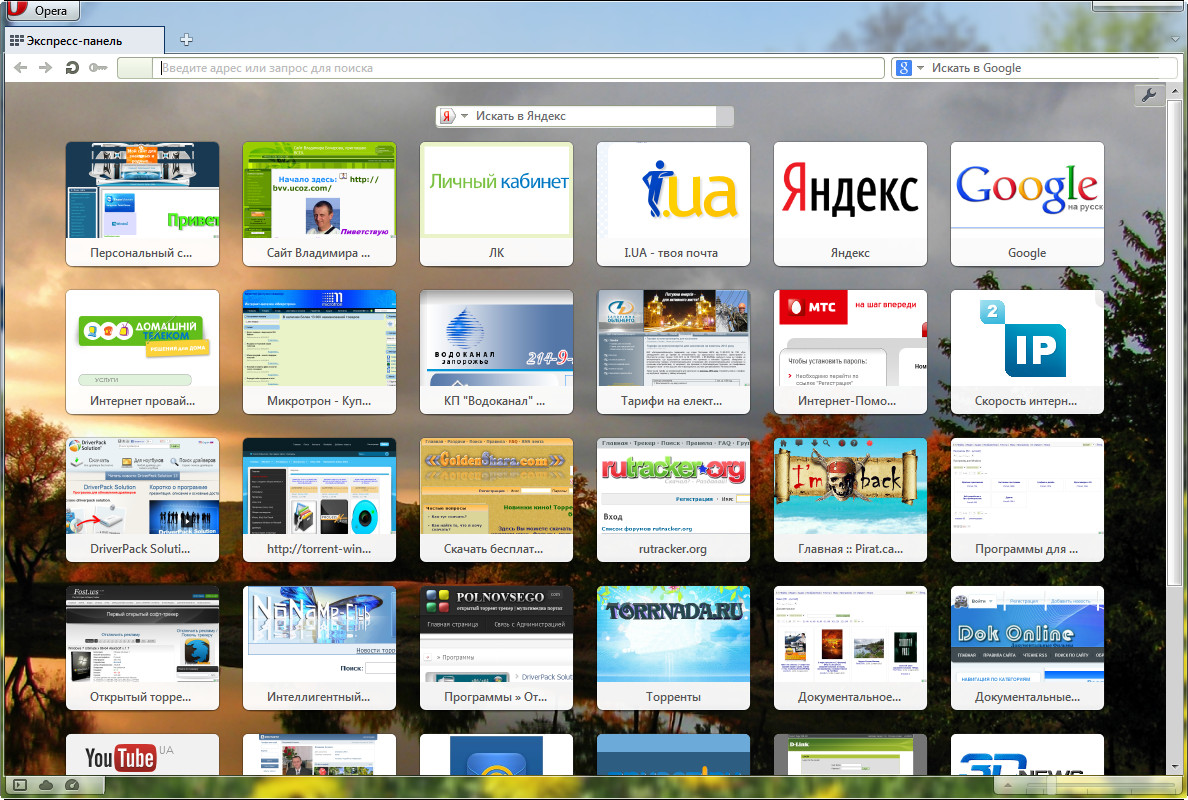Open the closed tabs dropdown arrow
Image resolution: width=1188 pixels, height=800 pixels.
coord(1175,40)
